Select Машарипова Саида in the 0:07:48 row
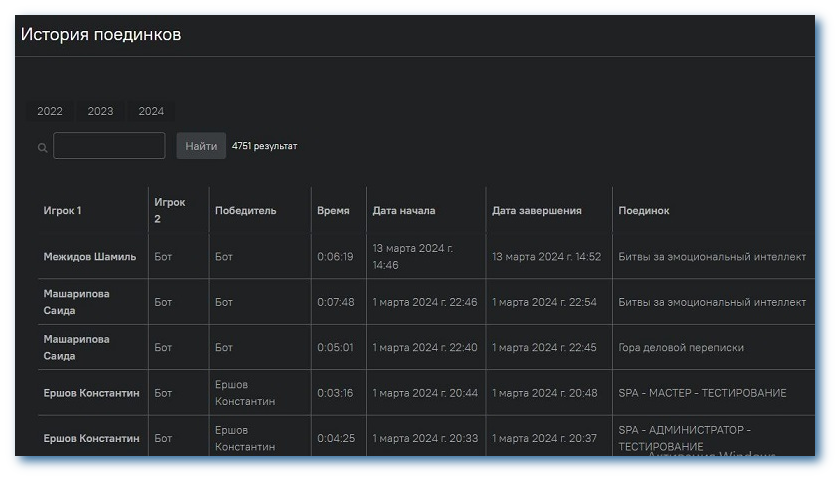This screenshot has height=481, width=840. pos(77,302)
